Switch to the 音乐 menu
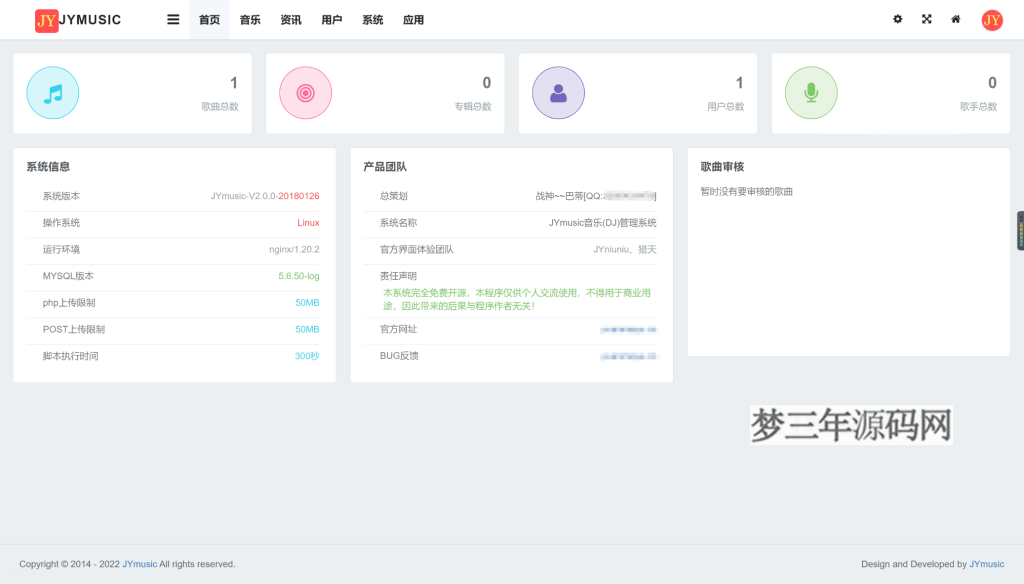 [249, 19]
